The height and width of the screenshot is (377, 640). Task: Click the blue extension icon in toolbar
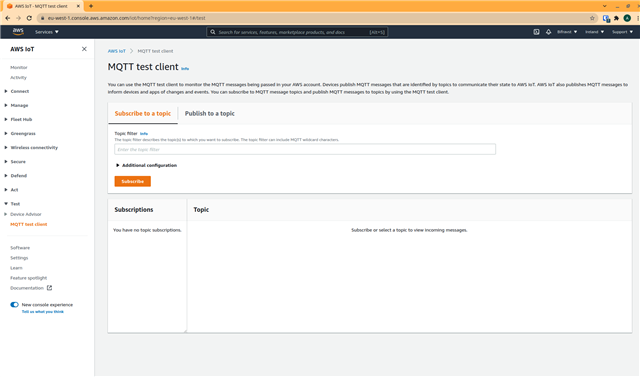[x=606, y=18]
